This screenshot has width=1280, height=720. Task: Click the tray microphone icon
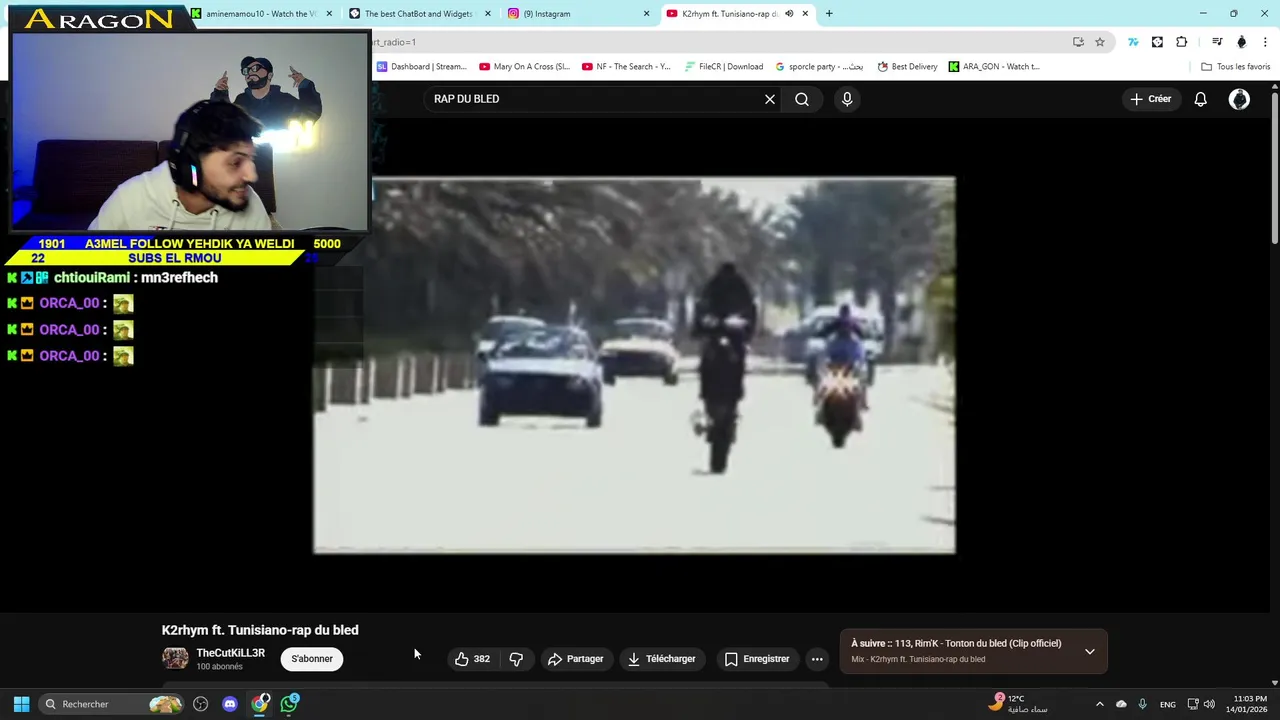(x=1142, y=704)
